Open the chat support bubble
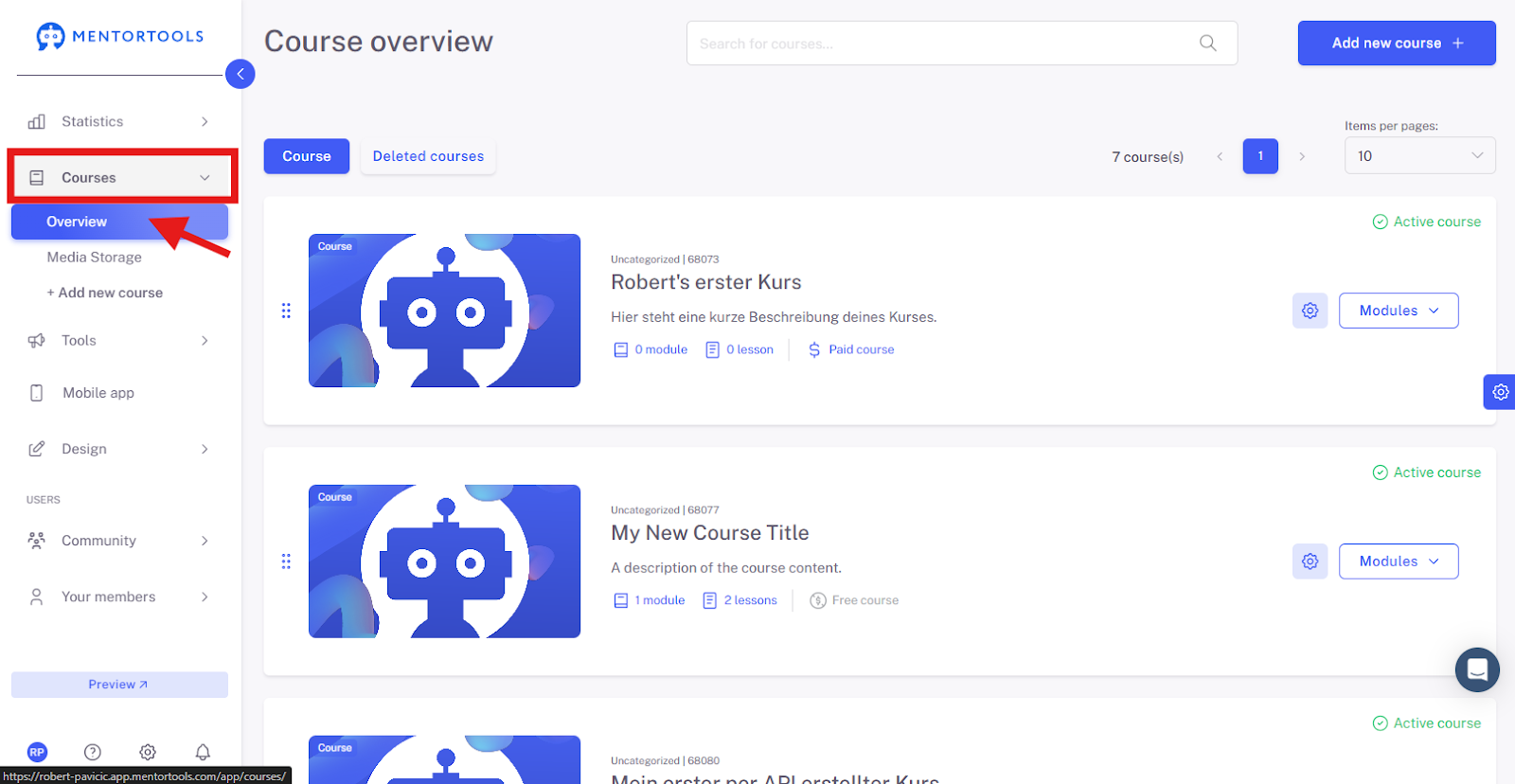 [x=1477, y=670]
